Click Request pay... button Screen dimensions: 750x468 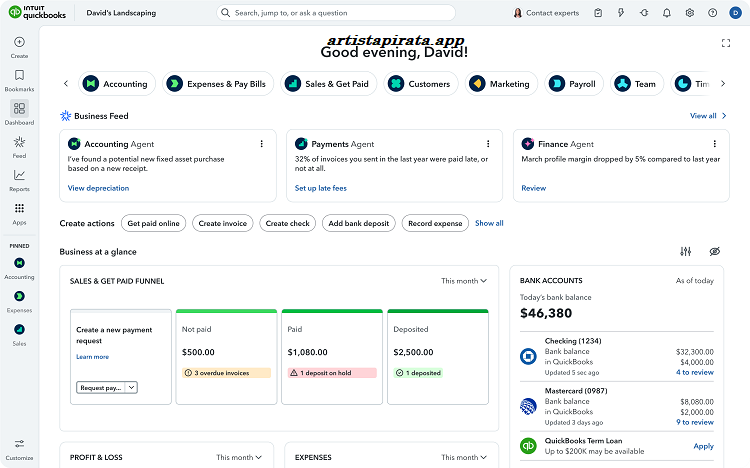coord(101,387)
